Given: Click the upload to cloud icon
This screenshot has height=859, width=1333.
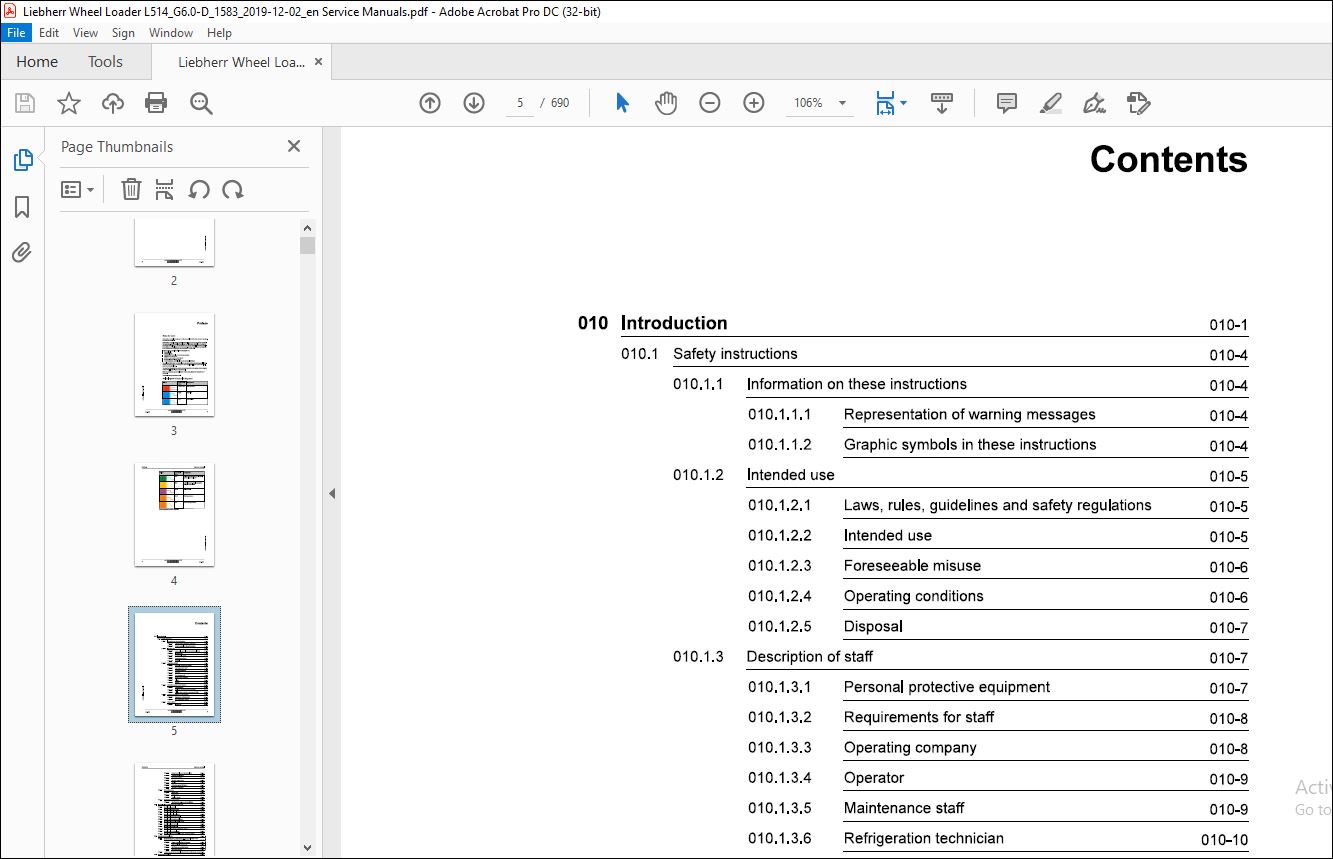Looking at the screenshot, I should coord(113,103).
